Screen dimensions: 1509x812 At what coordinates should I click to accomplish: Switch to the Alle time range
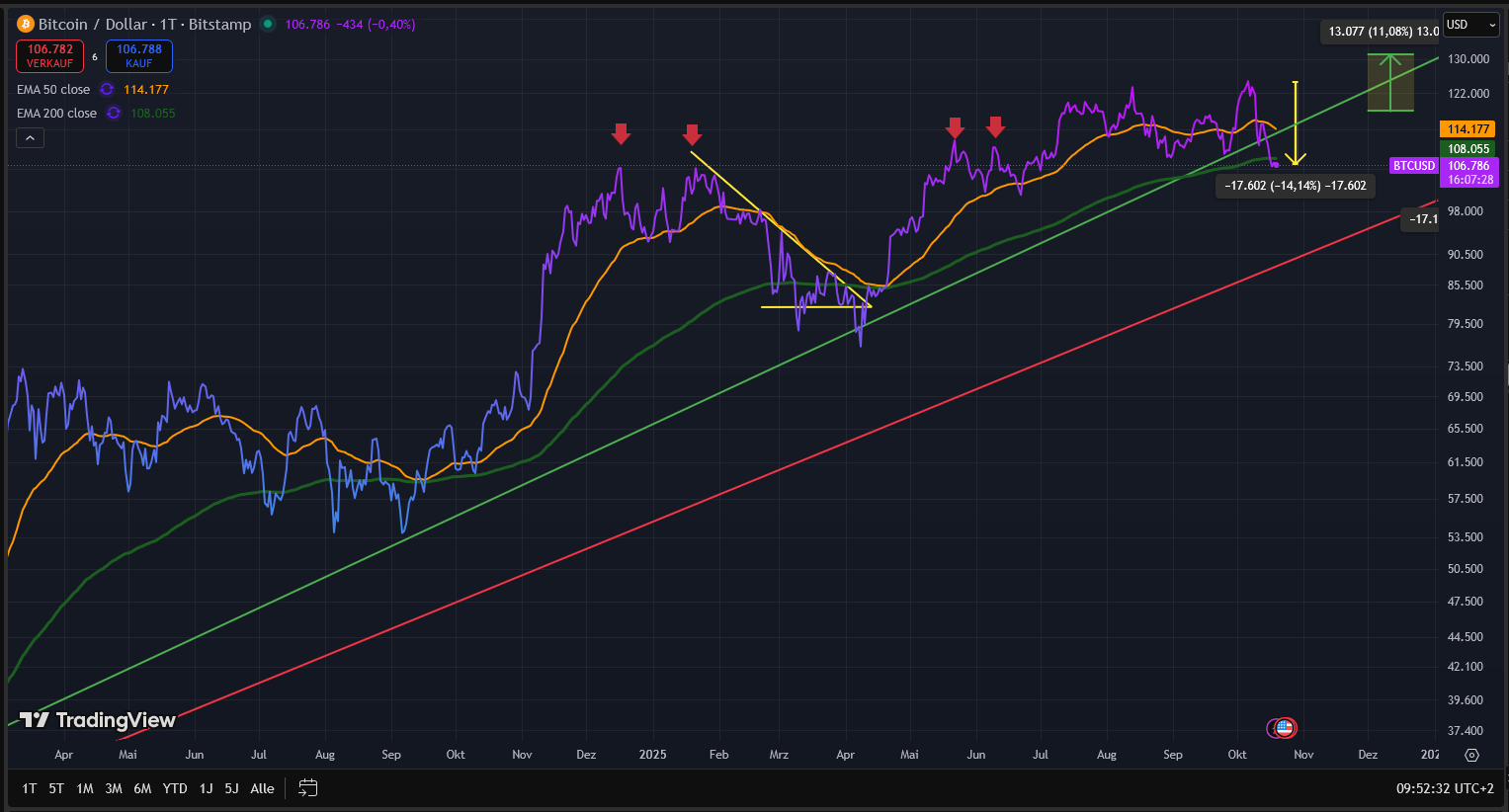pyautogui.click(x=262, y=788)
